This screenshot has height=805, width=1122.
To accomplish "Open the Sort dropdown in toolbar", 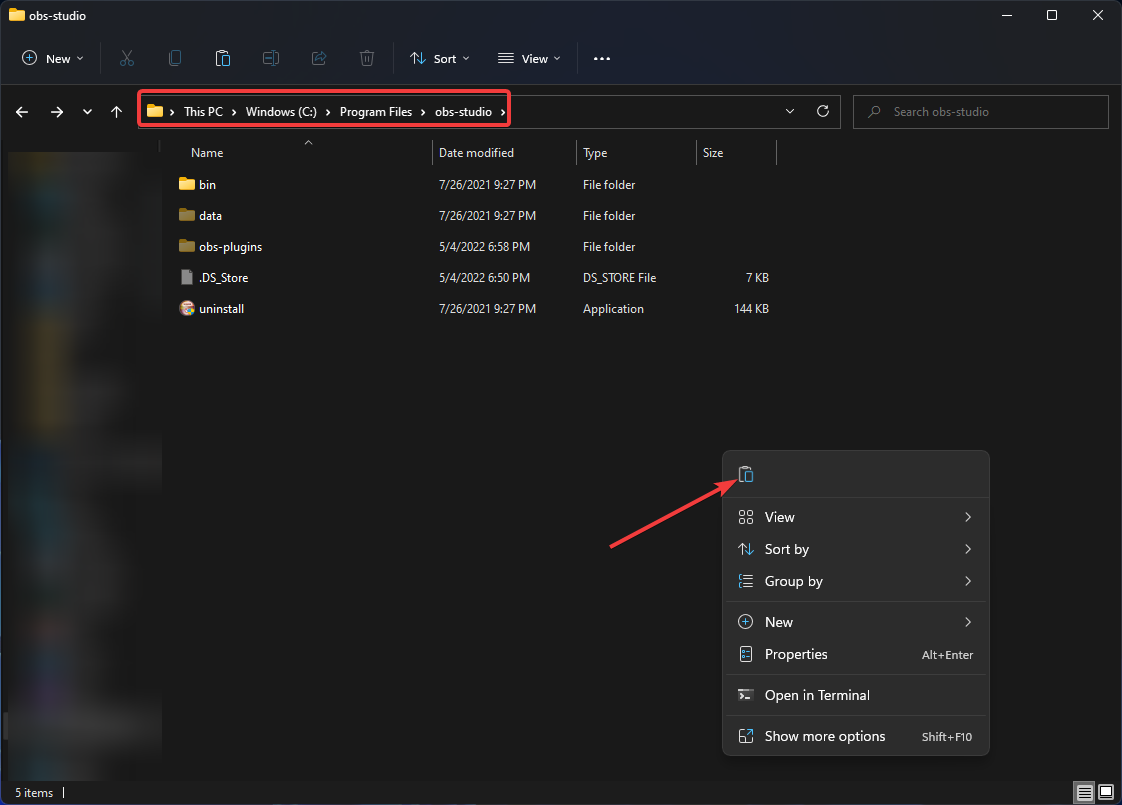I will coord(439,59).
